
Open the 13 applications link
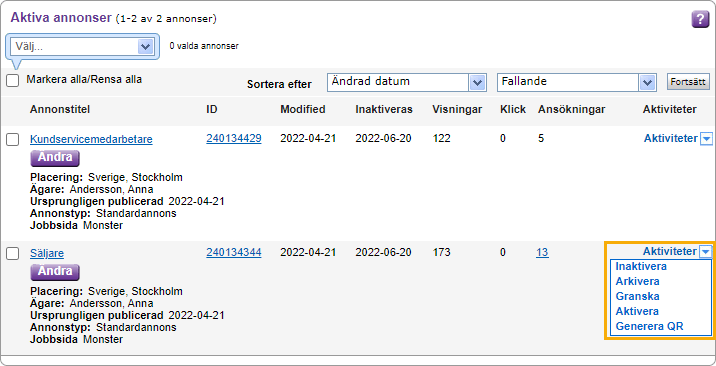(542, 252)
